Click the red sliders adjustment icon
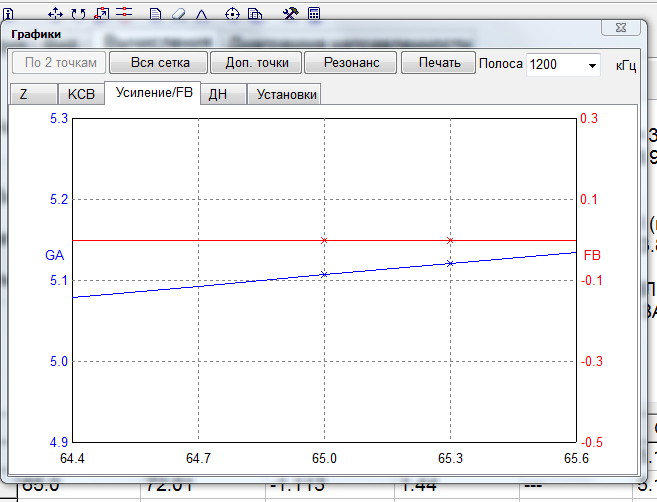The width and height of the screenshot is (657, 502). click(x=124, y=12)
